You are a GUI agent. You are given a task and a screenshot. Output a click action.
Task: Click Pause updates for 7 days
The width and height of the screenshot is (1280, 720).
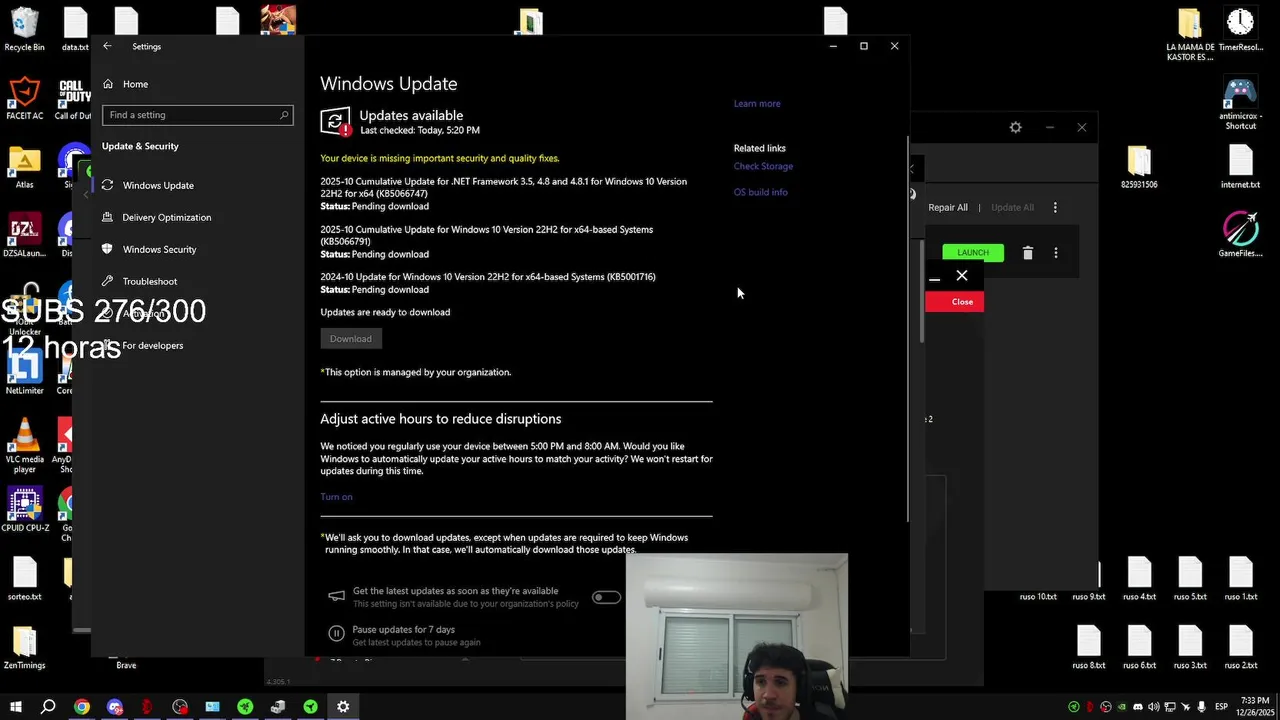[x=404, y=630]
